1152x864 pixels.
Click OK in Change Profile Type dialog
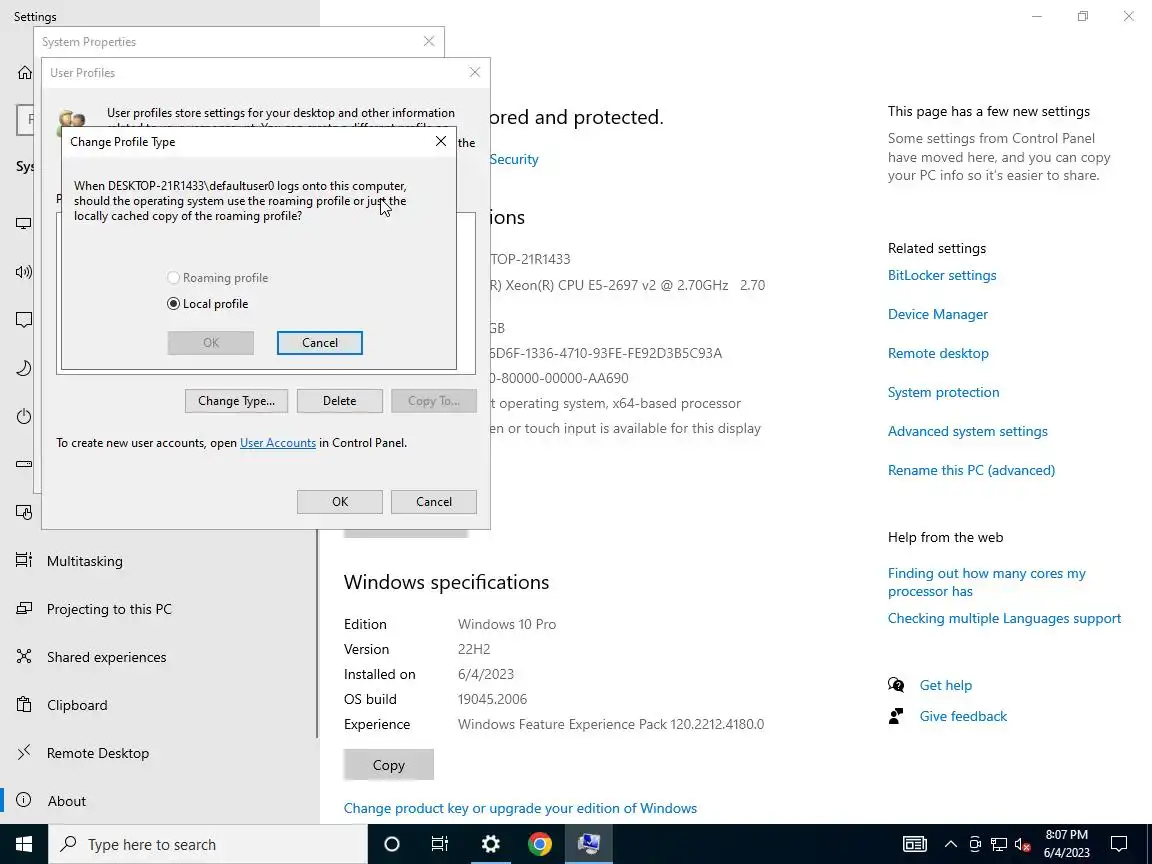point(211,342)
